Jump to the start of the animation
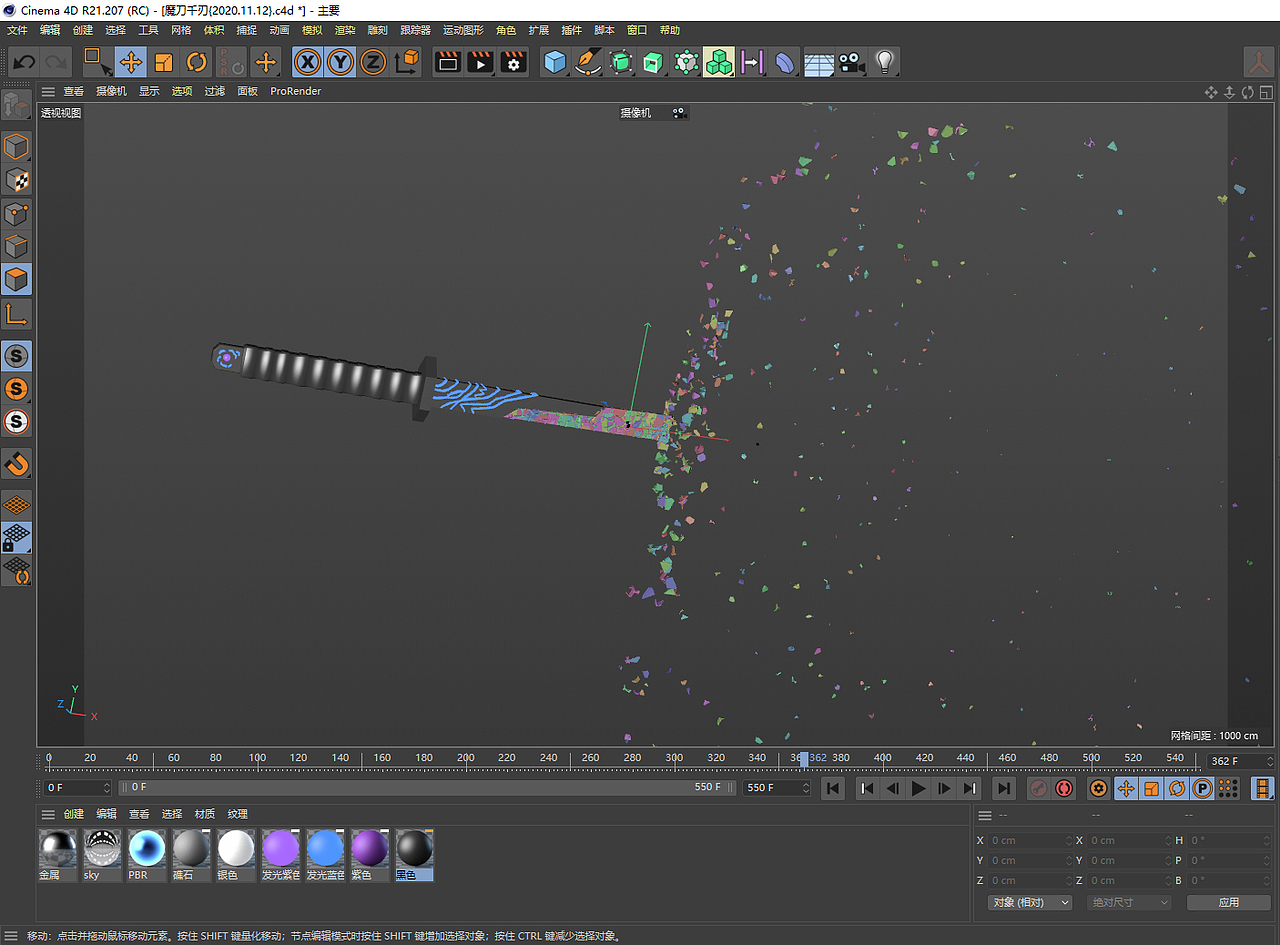 [832, 789]
